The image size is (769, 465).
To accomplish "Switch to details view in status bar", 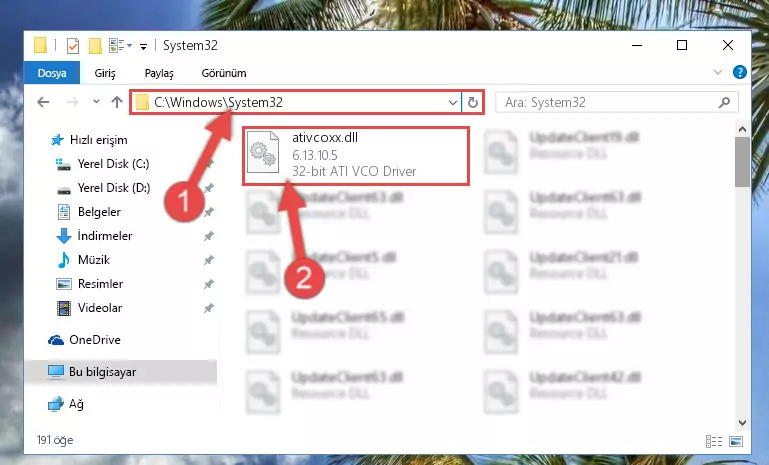I will pos(714,441).
